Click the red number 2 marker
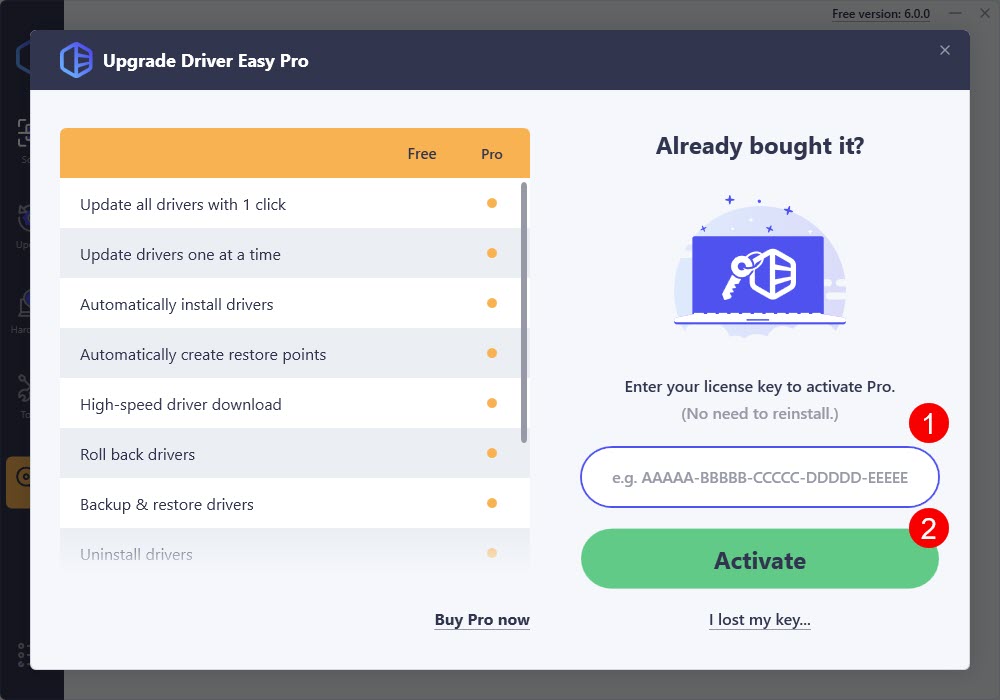The width and height of the screenshot is (1000, 700). pos(928,527)
